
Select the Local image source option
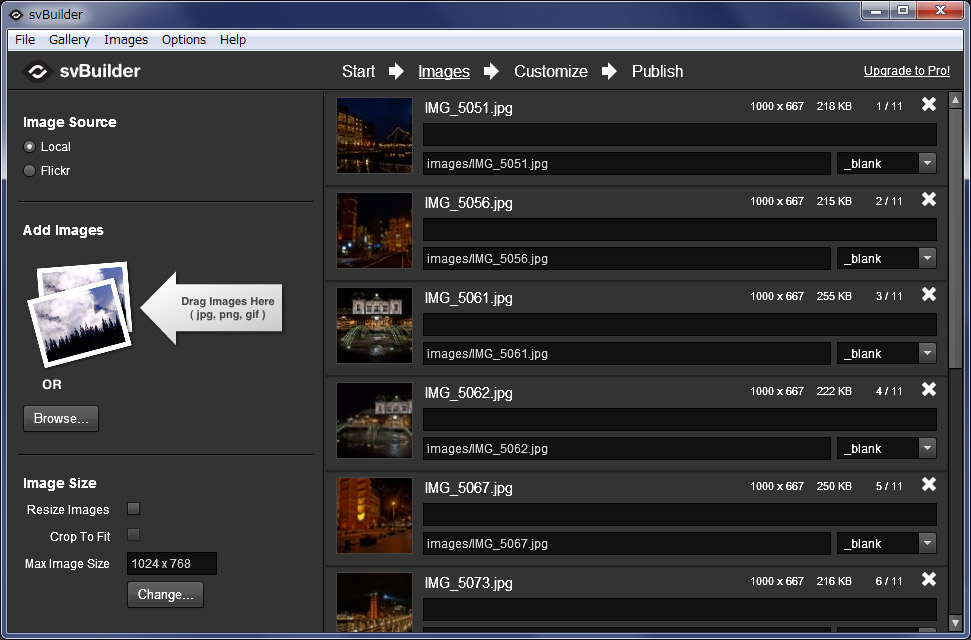point(30,147)
